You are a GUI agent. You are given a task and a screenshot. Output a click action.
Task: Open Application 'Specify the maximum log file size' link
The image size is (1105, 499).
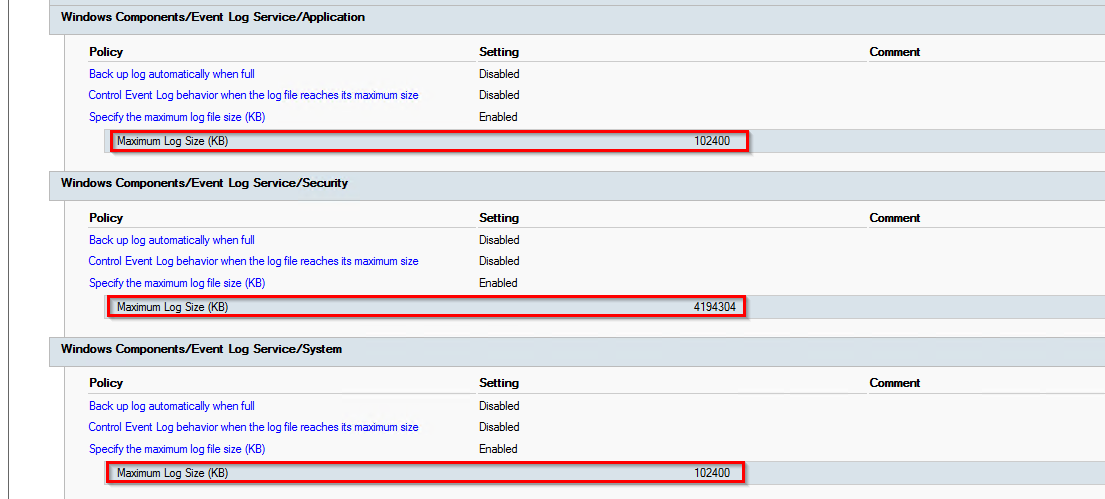pos(177,117)
